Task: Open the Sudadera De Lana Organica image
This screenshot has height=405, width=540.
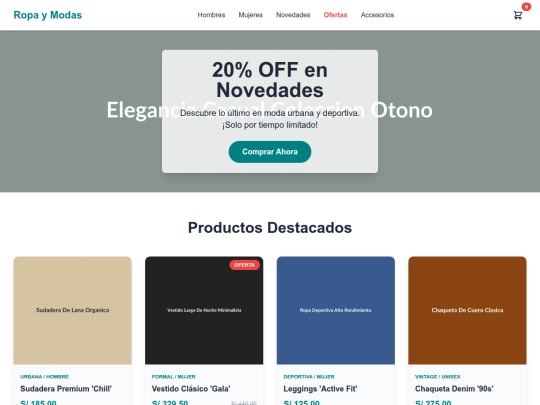Action: tap(73, 310)
